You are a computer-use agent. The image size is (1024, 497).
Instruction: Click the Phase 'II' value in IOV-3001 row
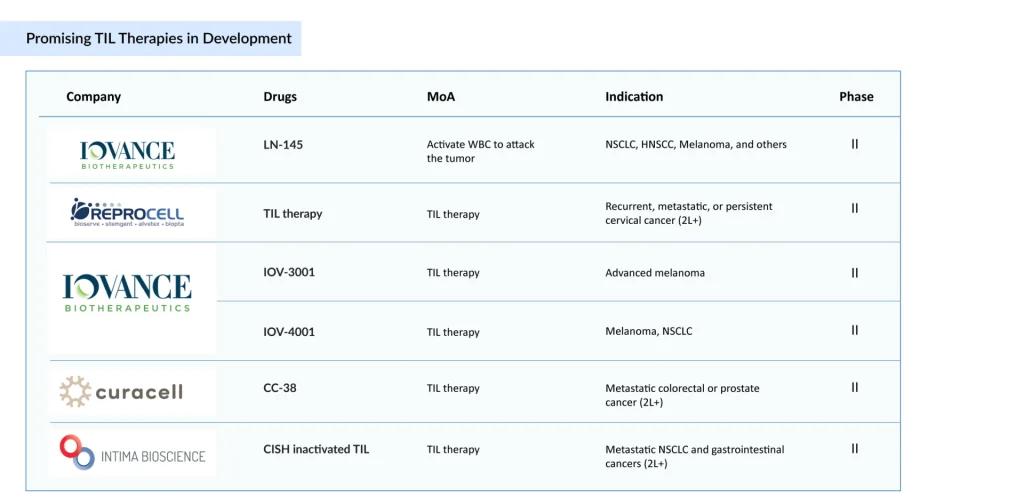tap(855, 273)
